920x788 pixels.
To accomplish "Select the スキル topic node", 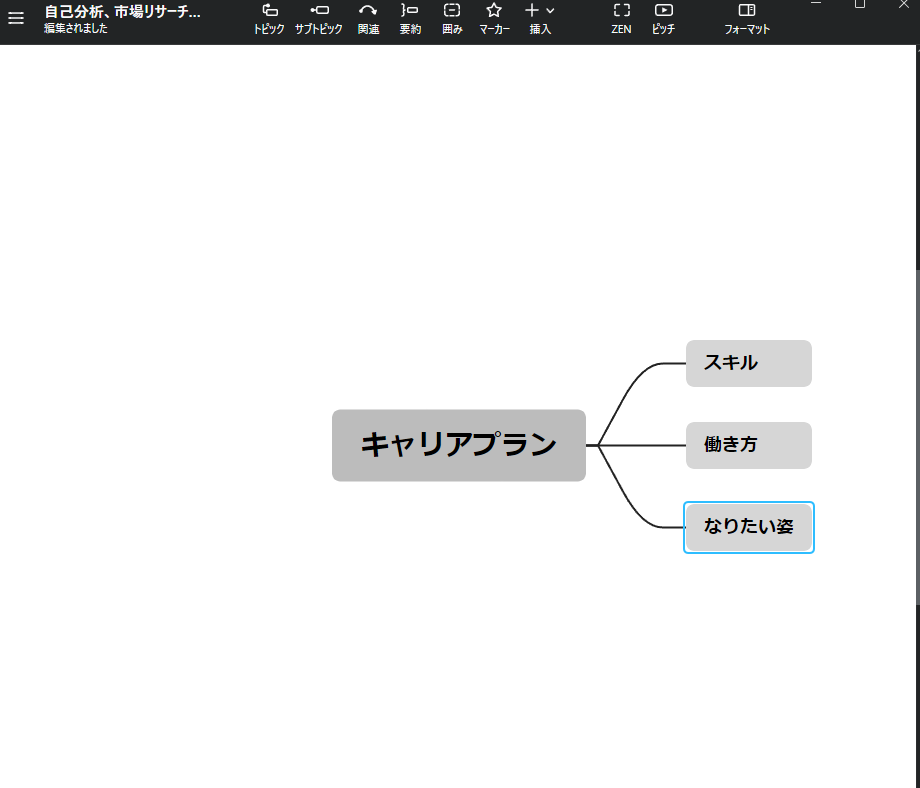I will point(749,363).
